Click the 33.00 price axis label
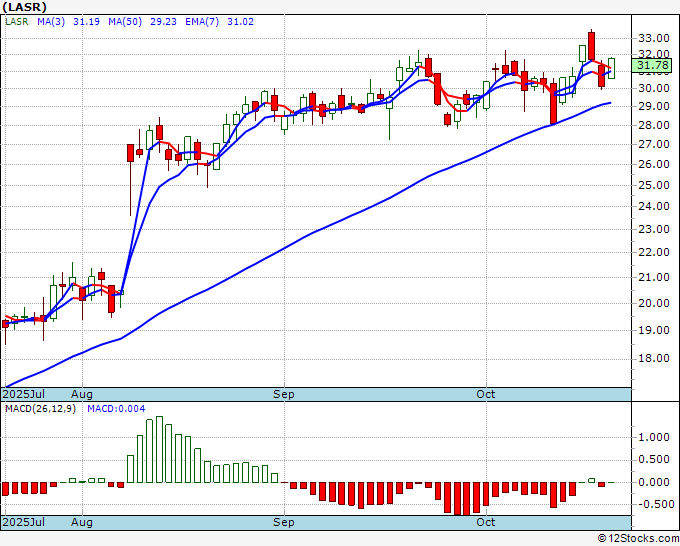680x546 pixels. point(654,38)
